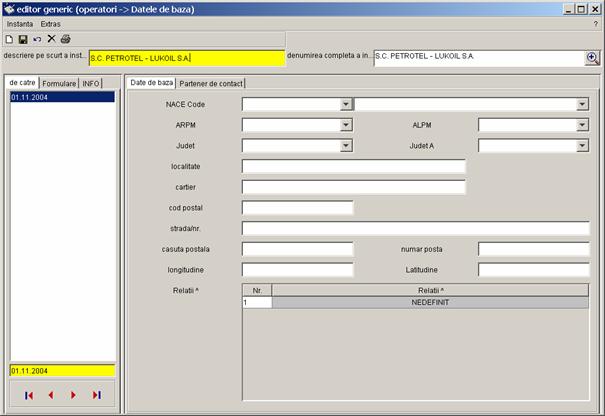Click the New record icon in toolbar
The image size is (605, 416).
tap(9, 39)
